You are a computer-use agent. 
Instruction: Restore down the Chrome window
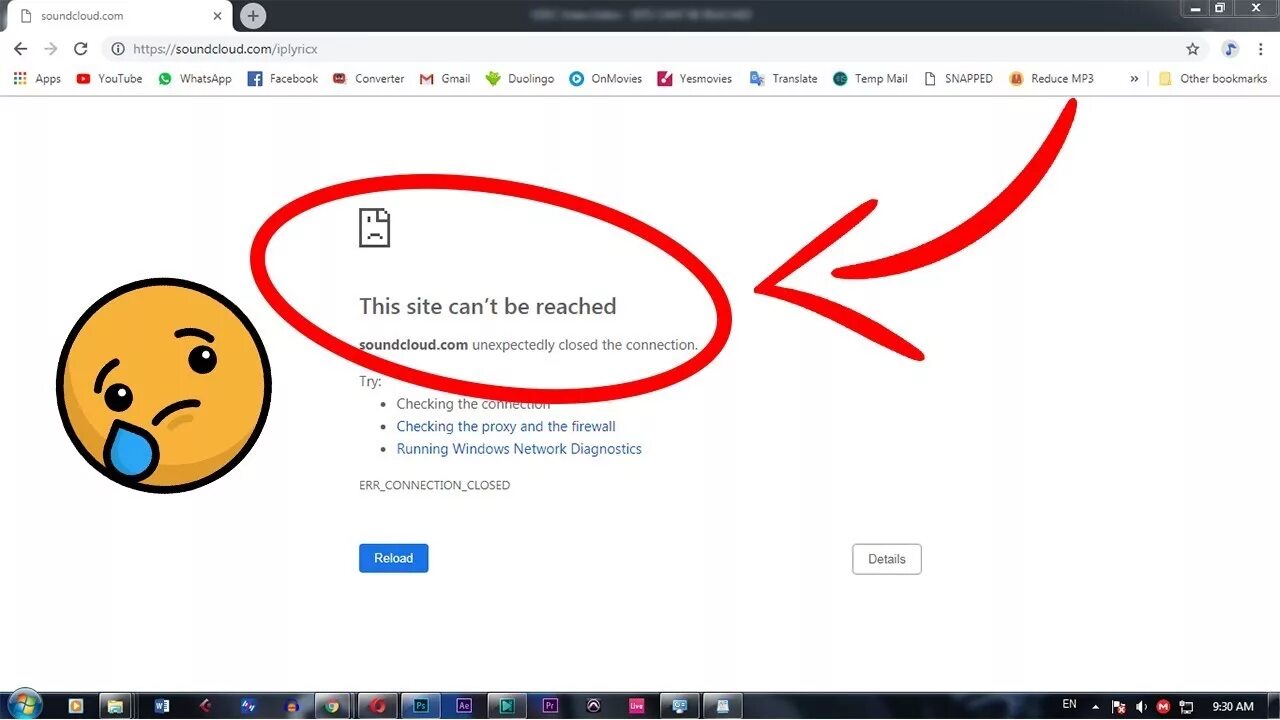tap(1220, 8)
